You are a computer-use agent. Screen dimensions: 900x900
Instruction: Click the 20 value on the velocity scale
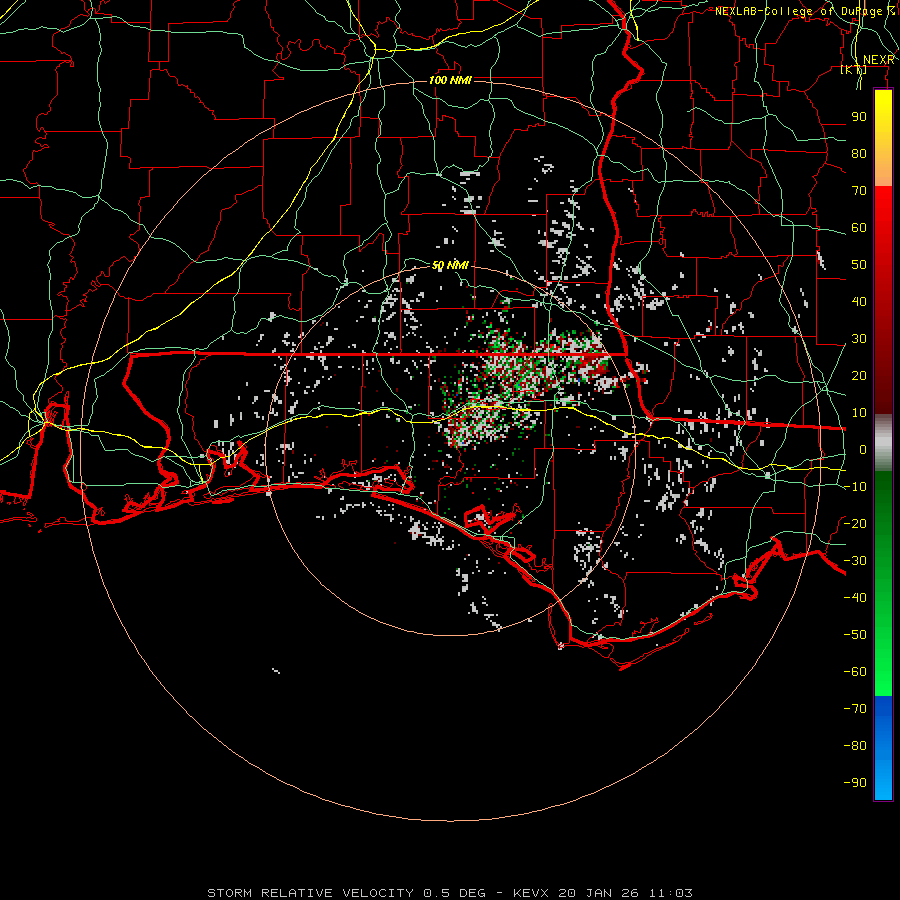point(859,375)
